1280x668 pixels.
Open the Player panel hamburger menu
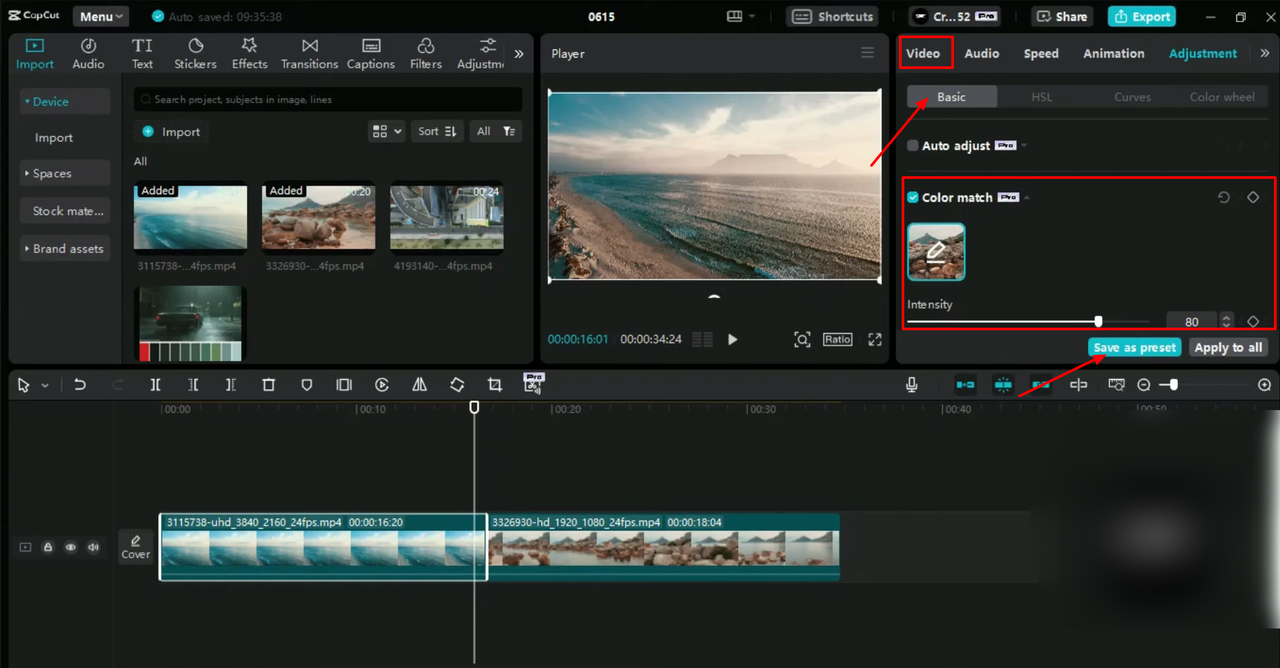click(x=868, y=53)
